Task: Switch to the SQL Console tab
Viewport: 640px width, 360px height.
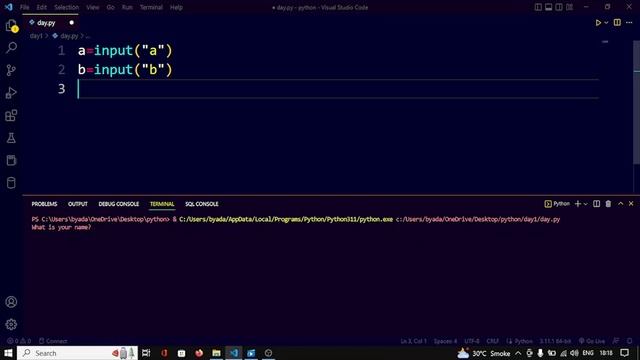Action: pyautogui.click(x=202, y=204)
